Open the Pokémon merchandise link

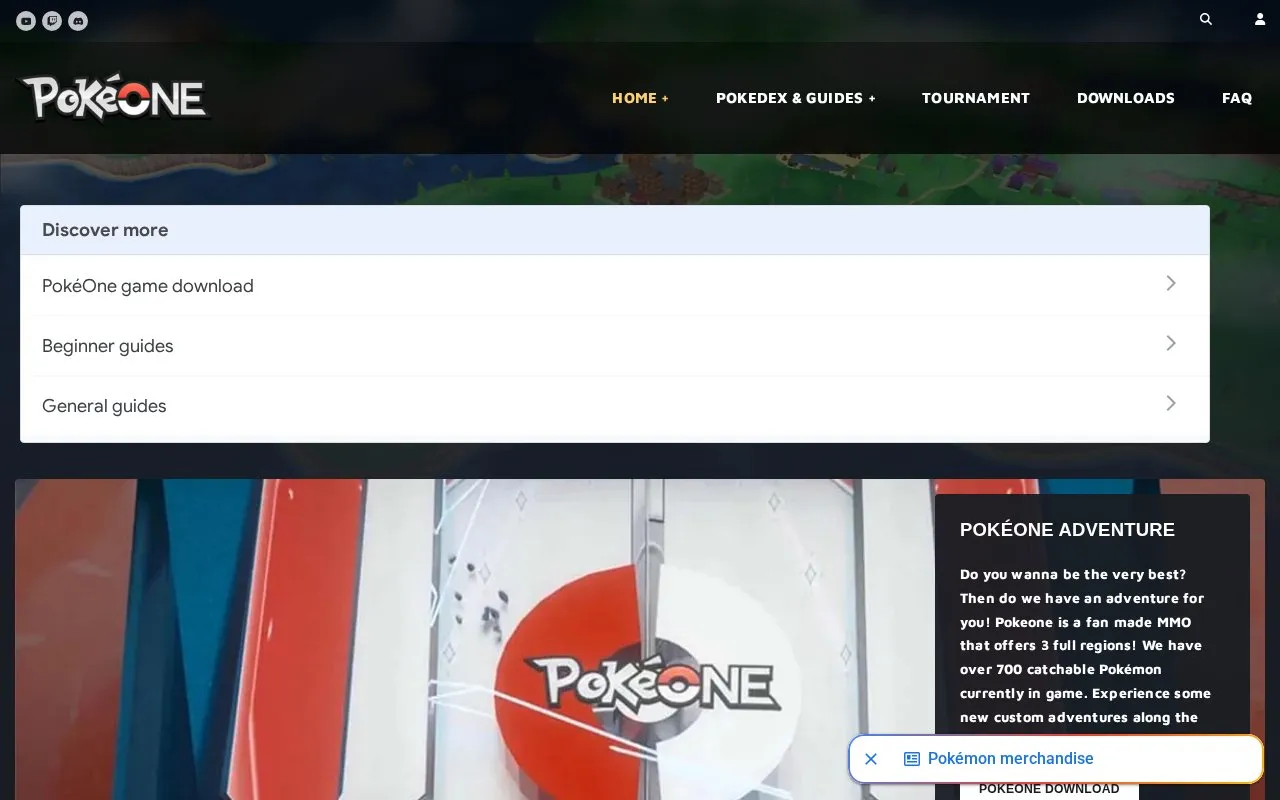pos(1010,759)
